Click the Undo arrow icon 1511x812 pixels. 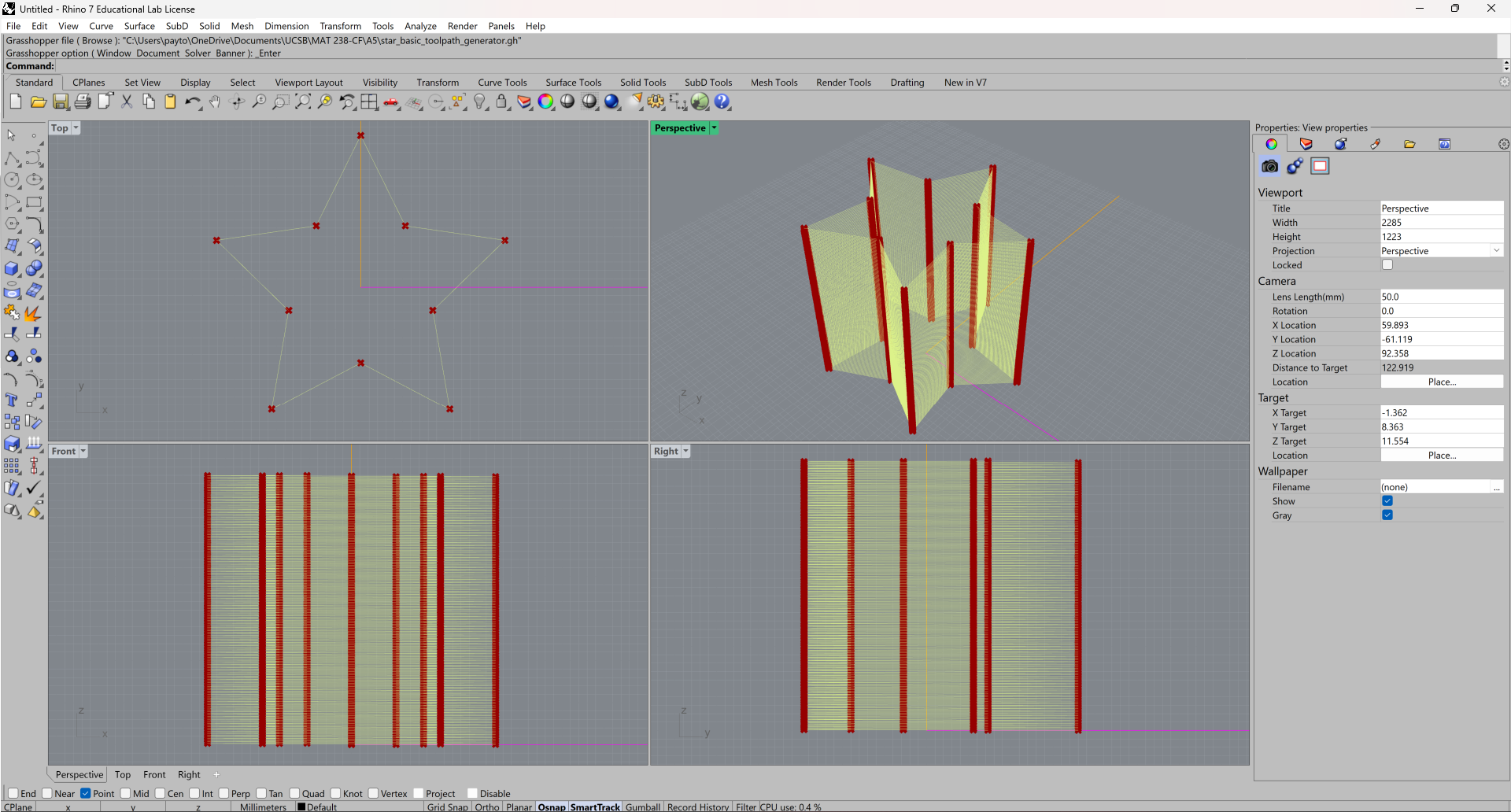pyautogui.click(x=193, y=101)
